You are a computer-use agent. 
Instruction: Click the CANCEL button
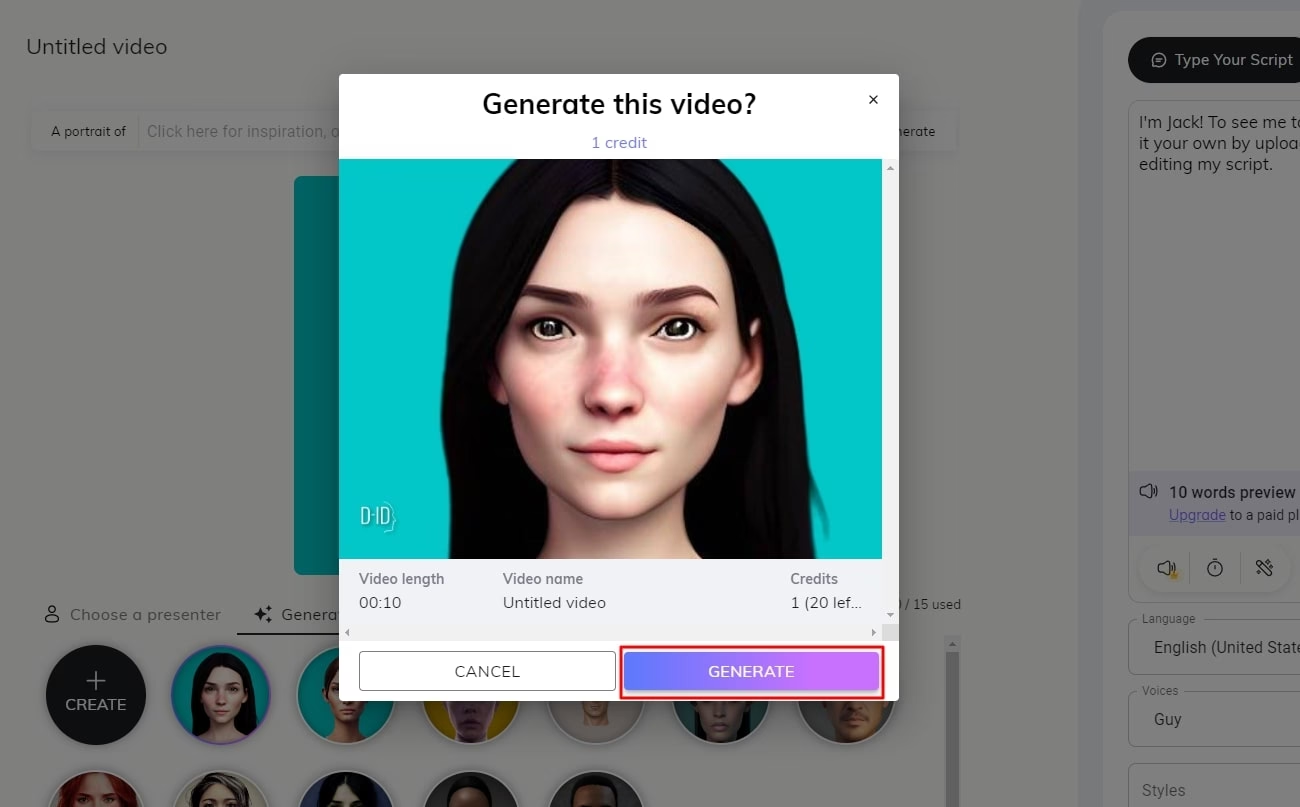[487, 672]
